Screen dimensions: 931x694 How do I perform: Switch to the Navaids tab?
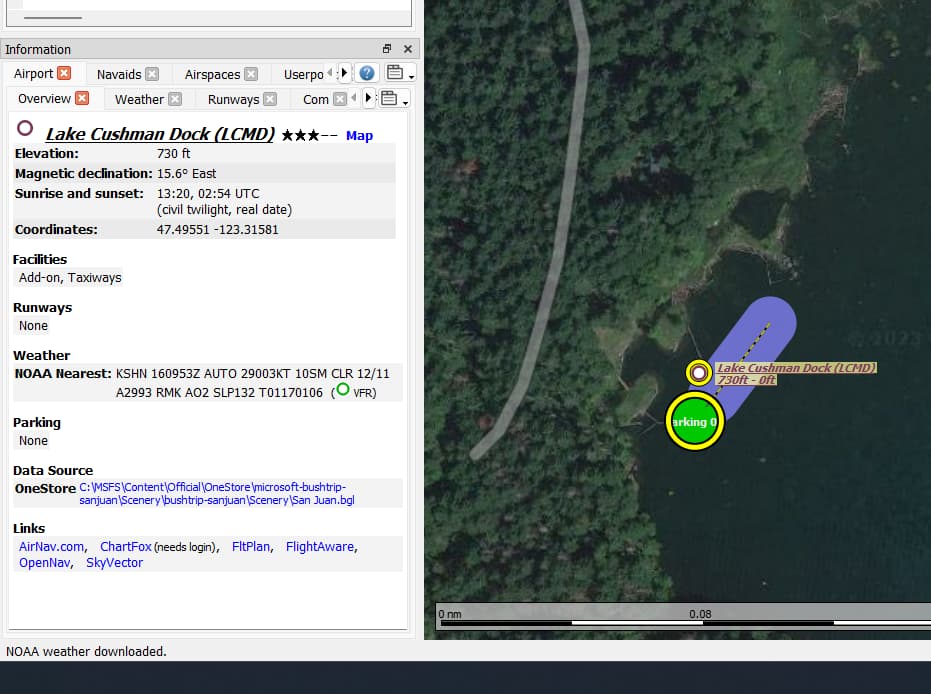(118, 73)
